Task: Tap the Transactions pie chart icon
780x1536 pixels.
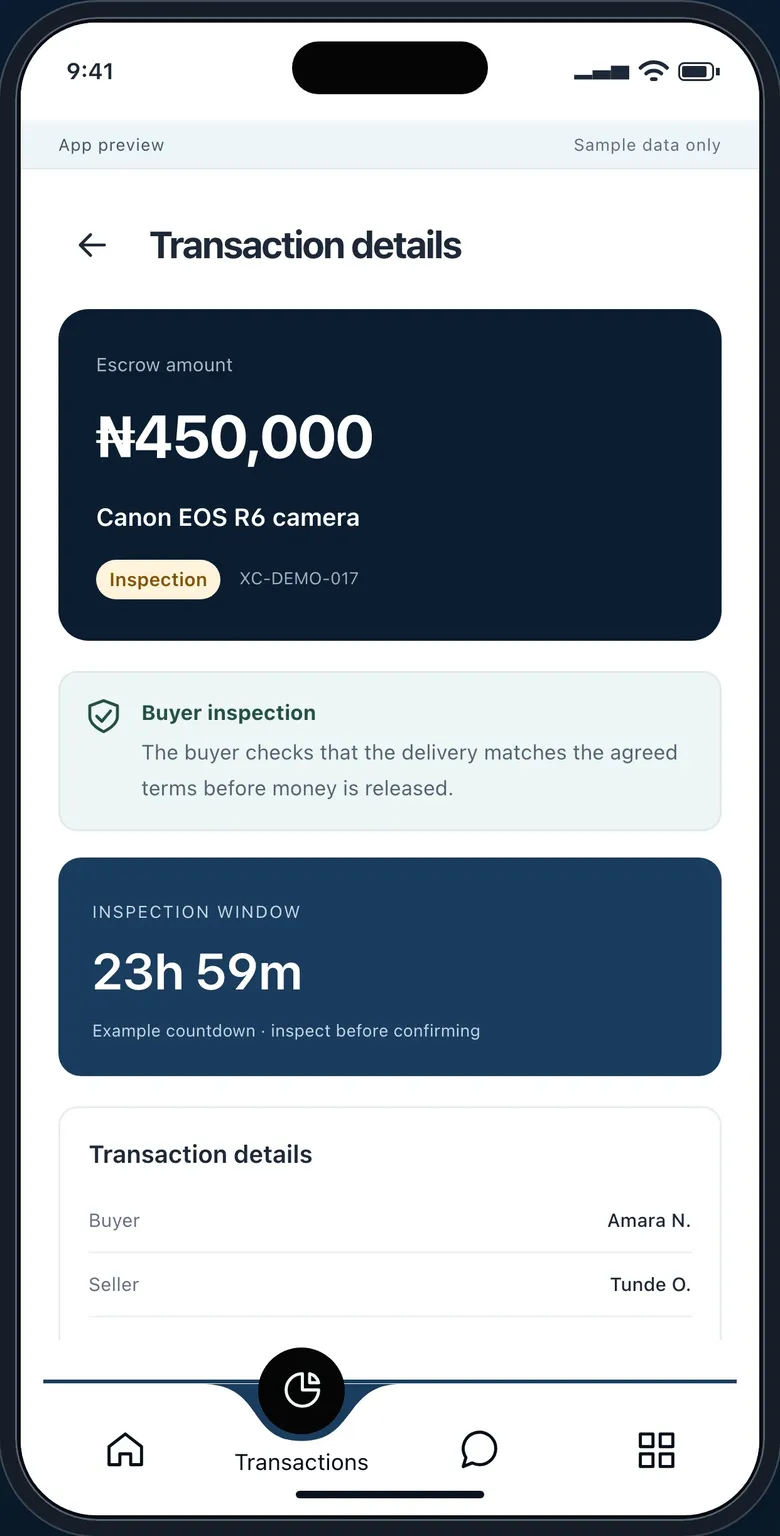Action: coord(301,1390)
